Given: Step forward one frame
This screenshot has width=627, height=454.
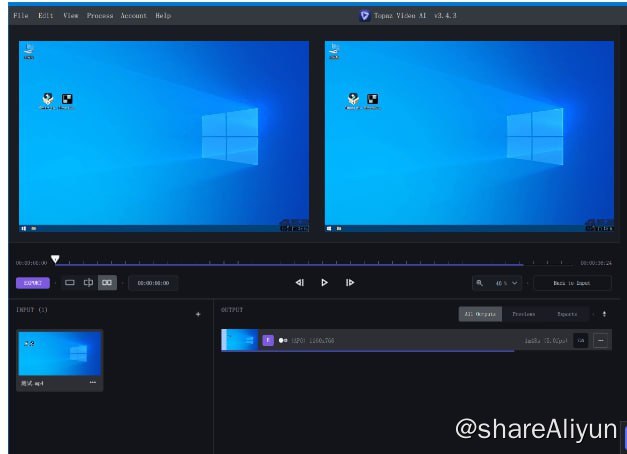Looking at the screenshot, I should (x=350, y=283).
